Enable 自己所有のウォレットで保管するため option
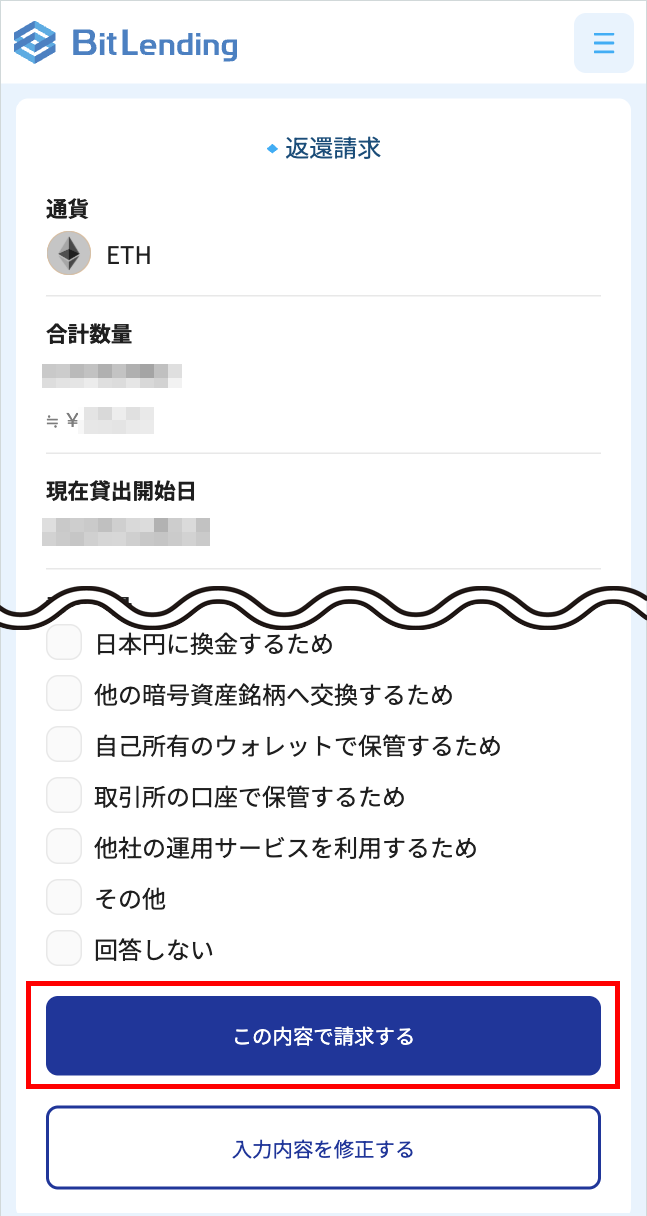Viewport: 647px width, 1216px height. pyautogui.click(x=63, y=744)
